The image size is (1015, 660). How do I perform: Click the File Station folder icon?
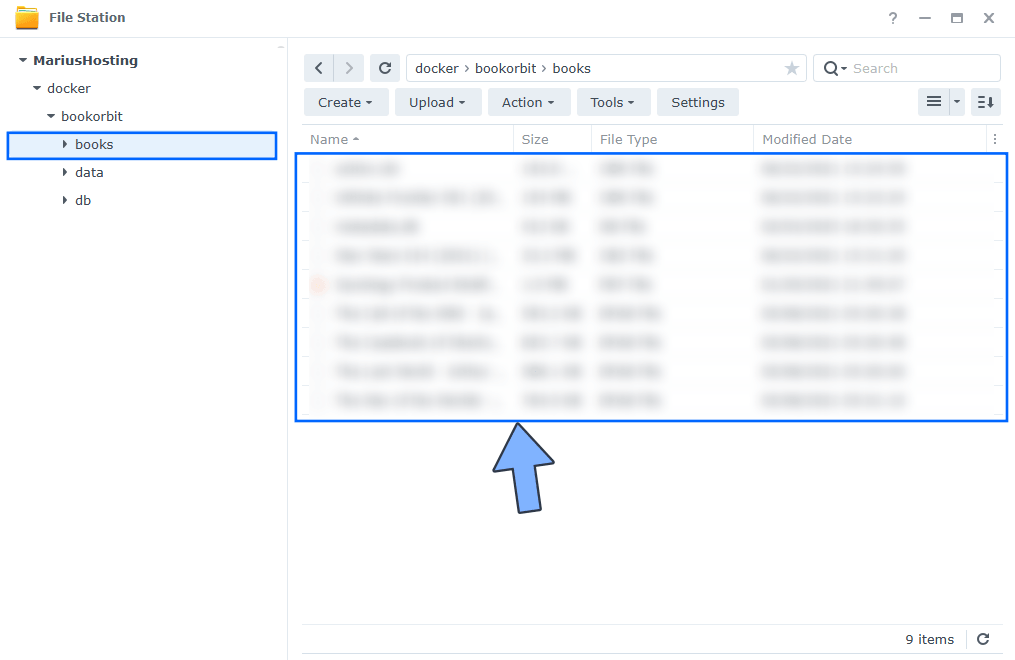click(27, 17)
